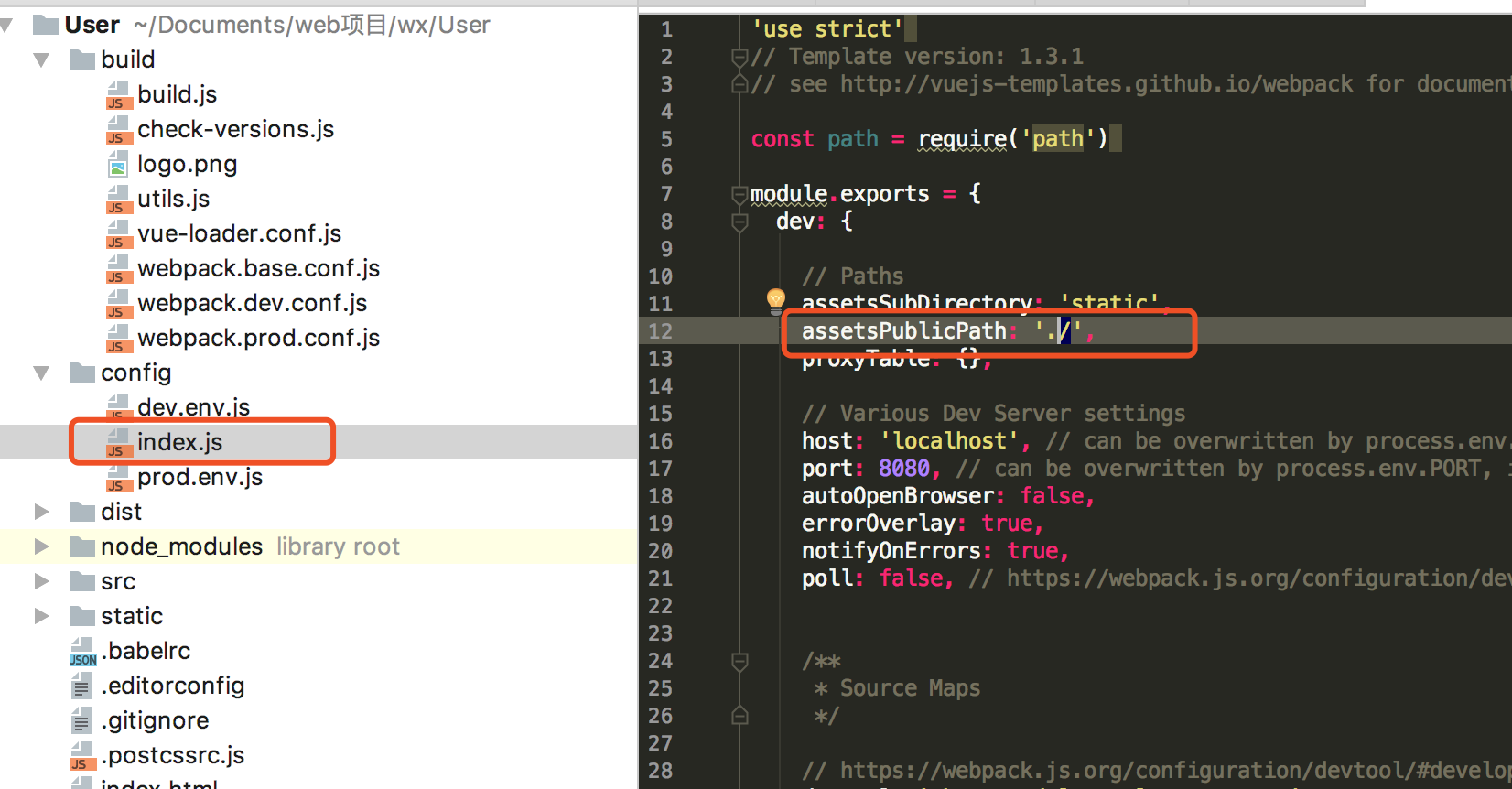Select the logo.png image file icon

119,165
